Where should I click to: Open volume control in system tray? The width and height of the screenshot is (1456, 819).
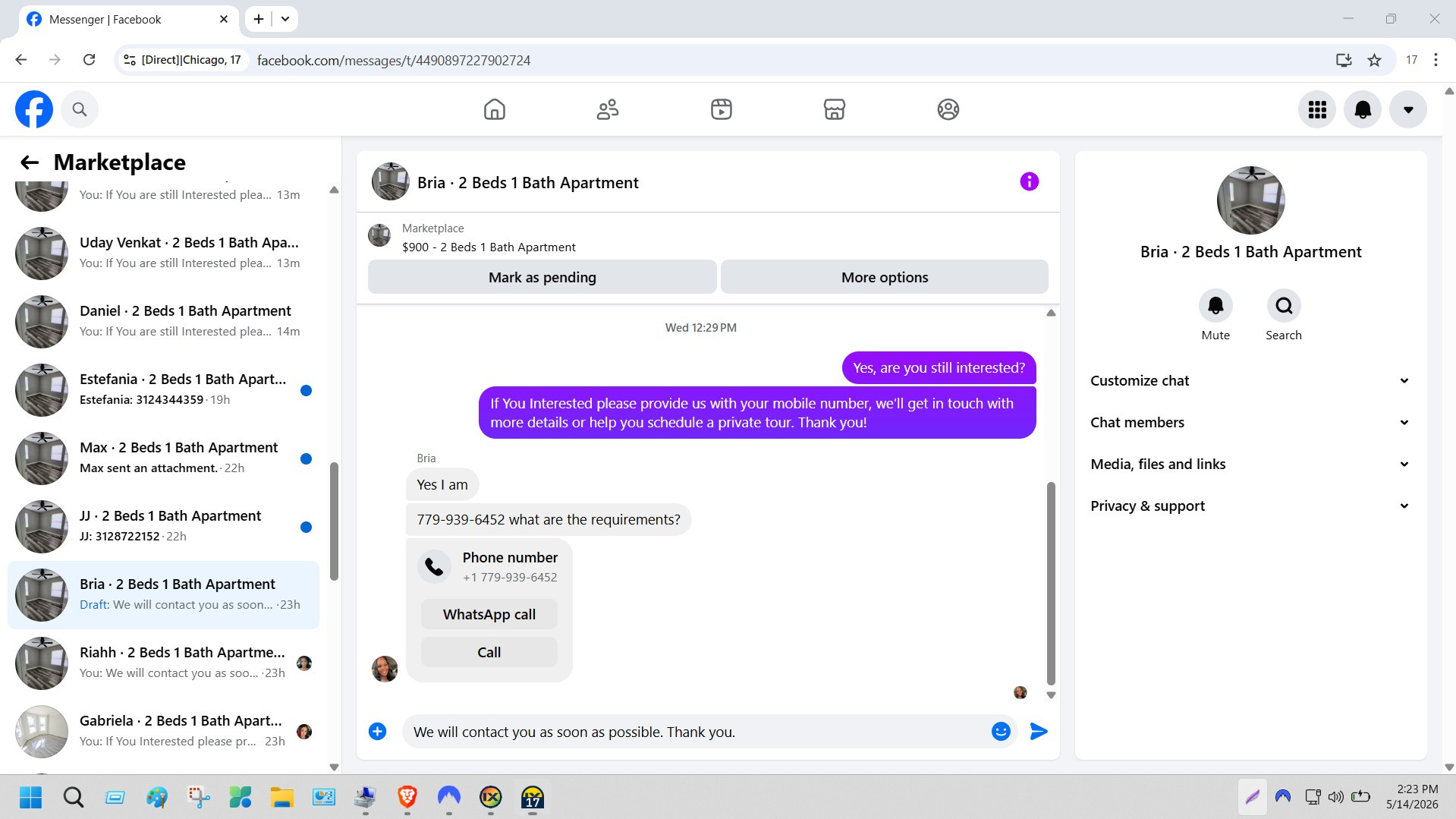1336,797
